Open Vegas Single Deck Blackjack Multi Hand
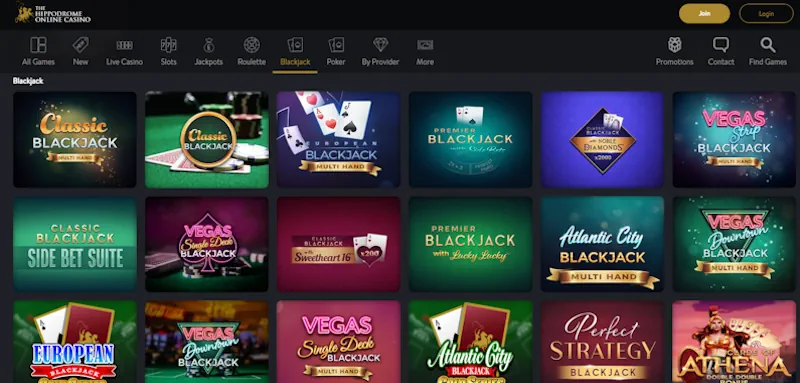Image resolution: width=800 pixels, height=383 pixels. click(338, 342)
